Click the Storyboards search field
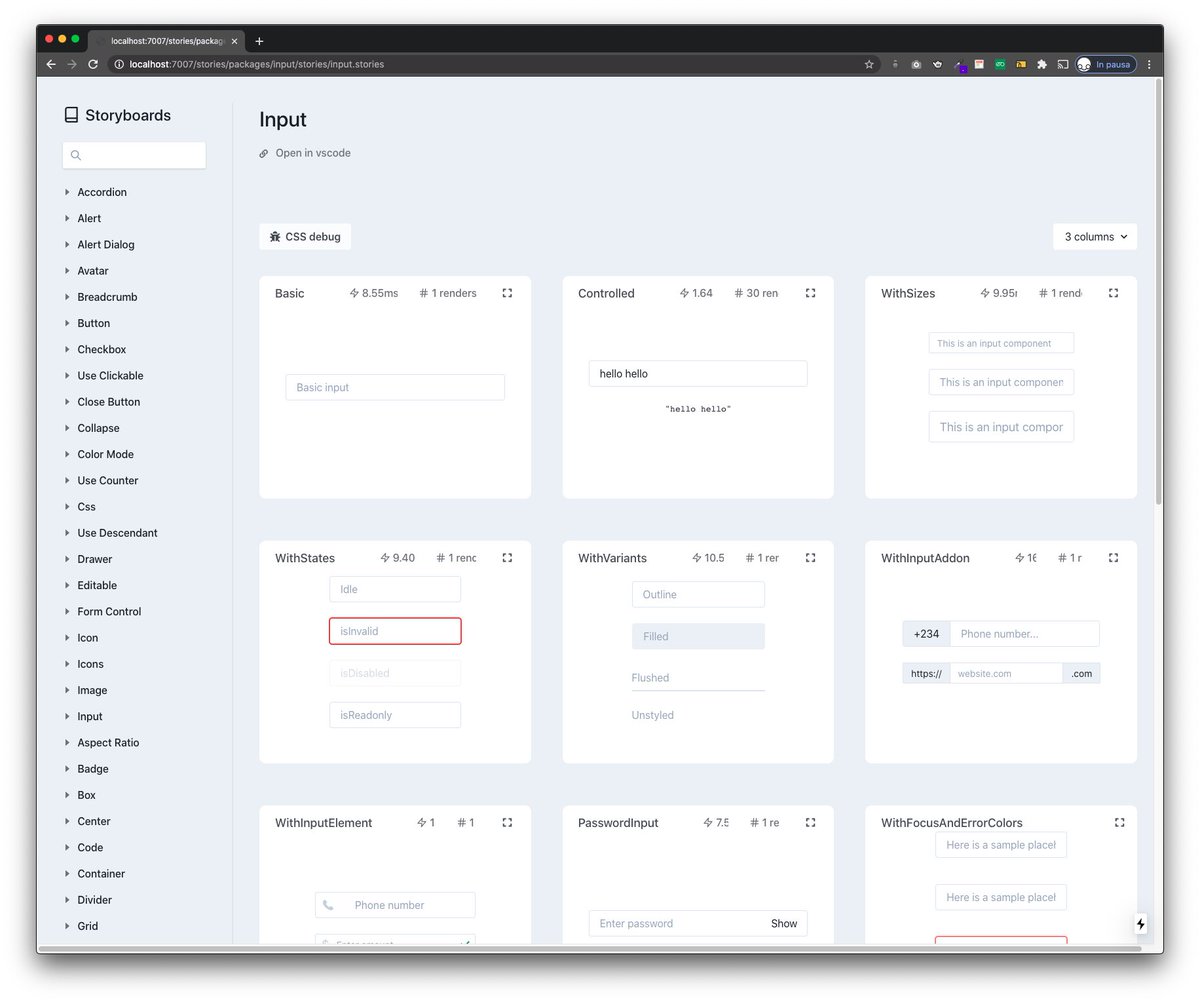Image resolution: width=1200 pixels, height=1002 pixels. 134,155
